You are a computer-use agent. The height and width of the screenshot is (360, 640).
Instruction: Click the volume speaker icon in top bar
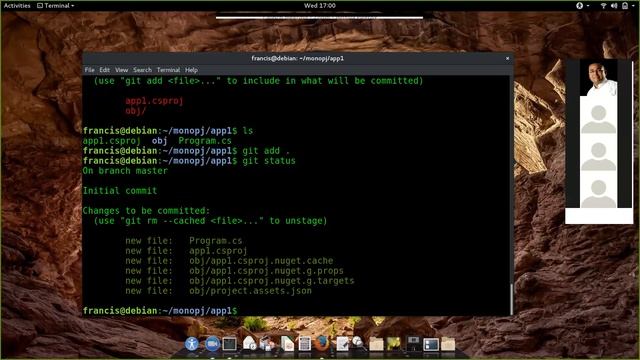pos(614,6)
